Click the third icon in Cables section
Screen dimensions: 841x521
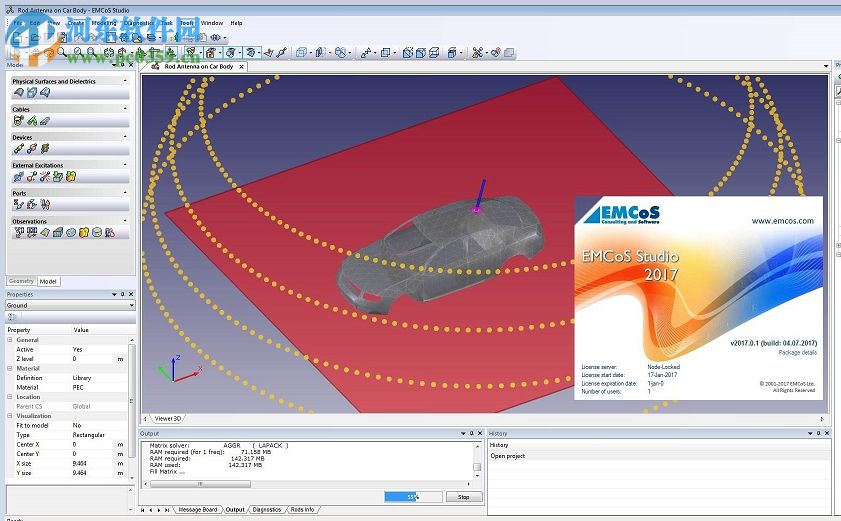(45, 121)
